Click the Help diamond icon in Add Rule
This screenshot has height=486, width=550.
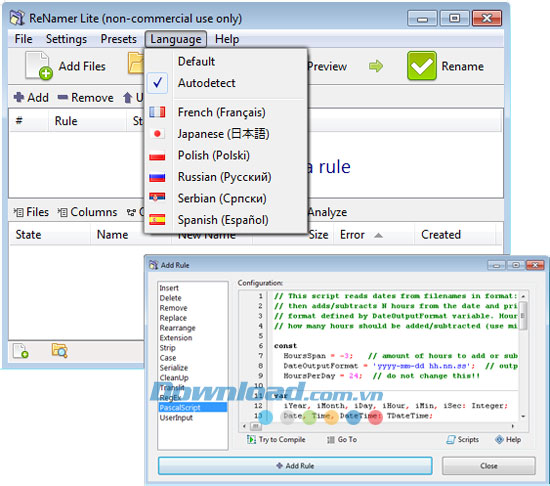(499, 439)
